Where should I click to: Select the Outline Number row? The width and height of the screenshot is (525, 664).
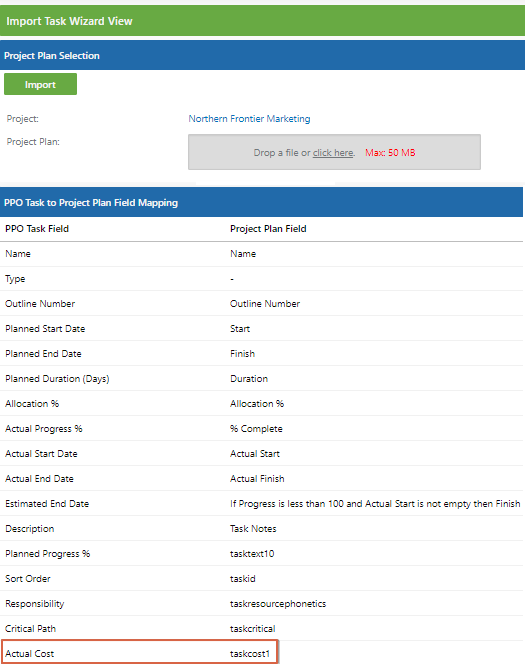pos(262,304)
